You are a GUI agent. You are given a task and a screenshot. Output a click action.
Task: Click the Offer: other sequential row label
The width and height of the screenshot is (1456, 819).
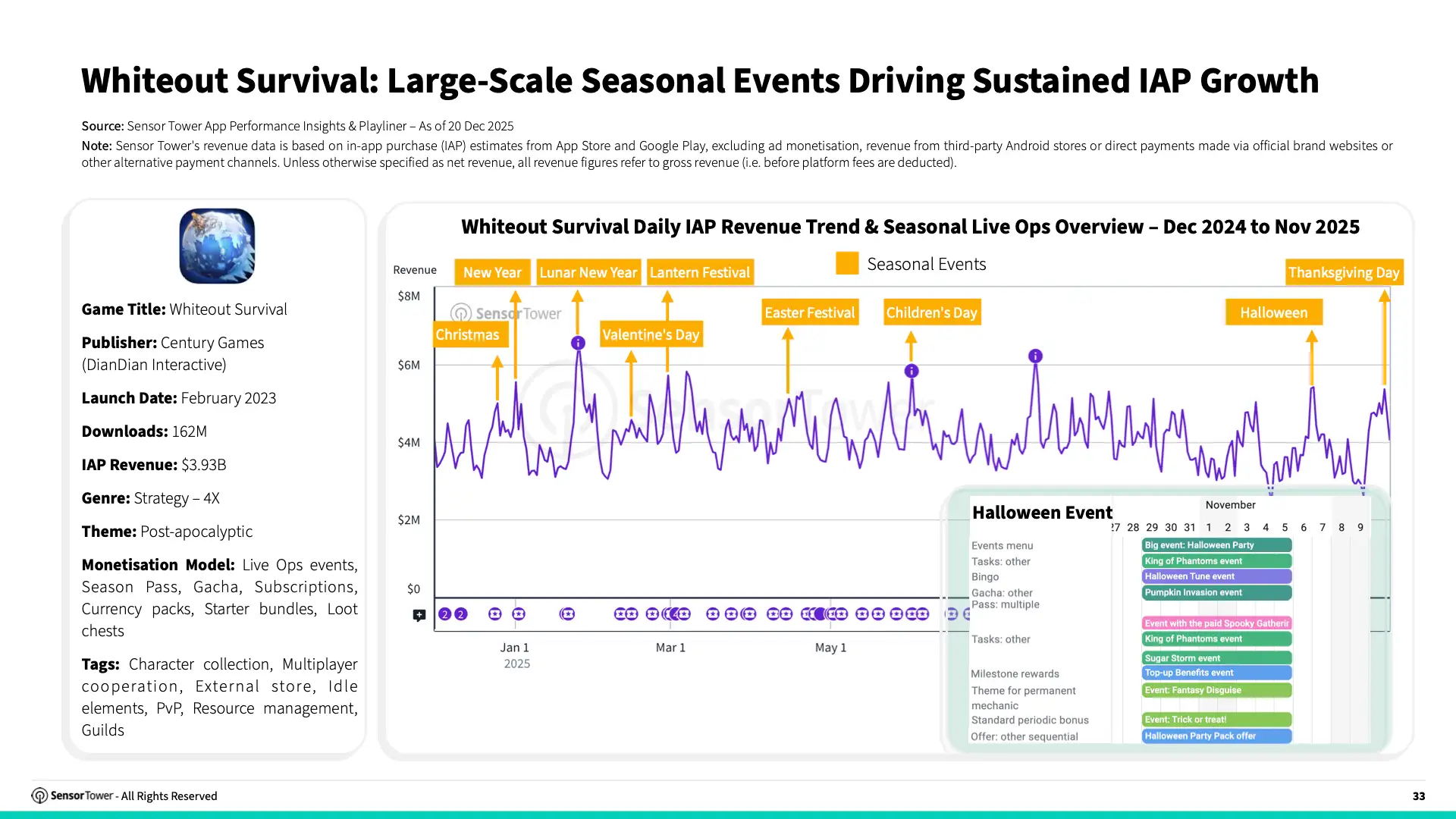point(1025,737)
